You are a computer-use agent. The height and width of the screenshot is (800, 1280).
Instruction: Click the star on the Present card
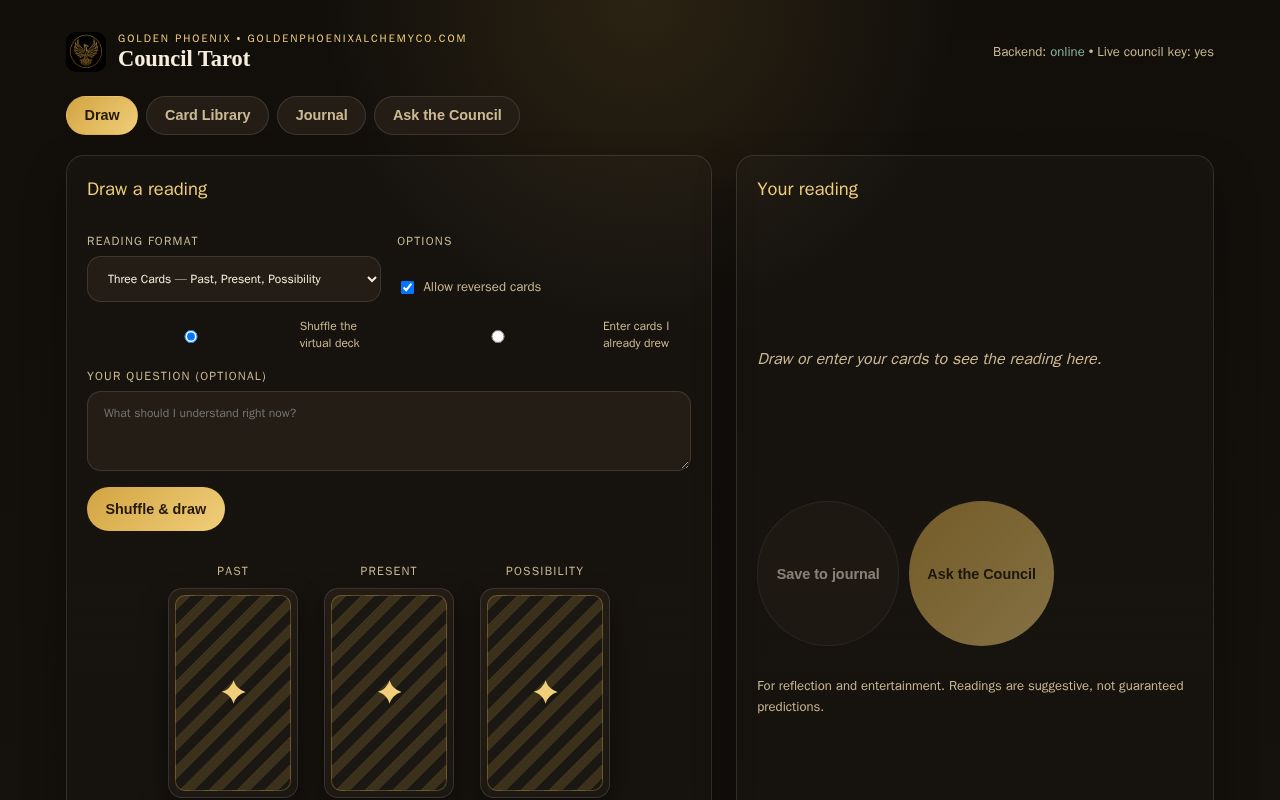point(389,692)
